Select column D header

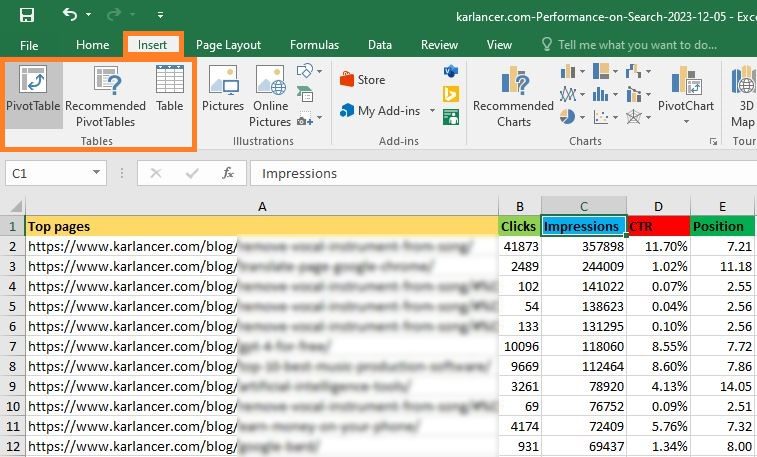click(659, 206)
